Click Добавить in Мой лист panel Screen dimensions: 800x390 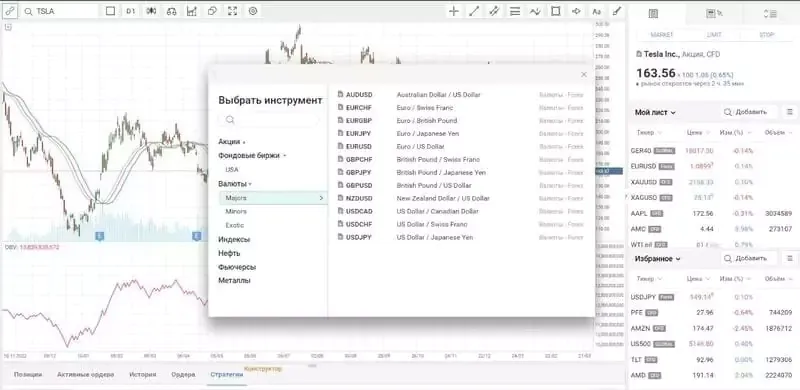pyautogui.click(x=748, y=112)
